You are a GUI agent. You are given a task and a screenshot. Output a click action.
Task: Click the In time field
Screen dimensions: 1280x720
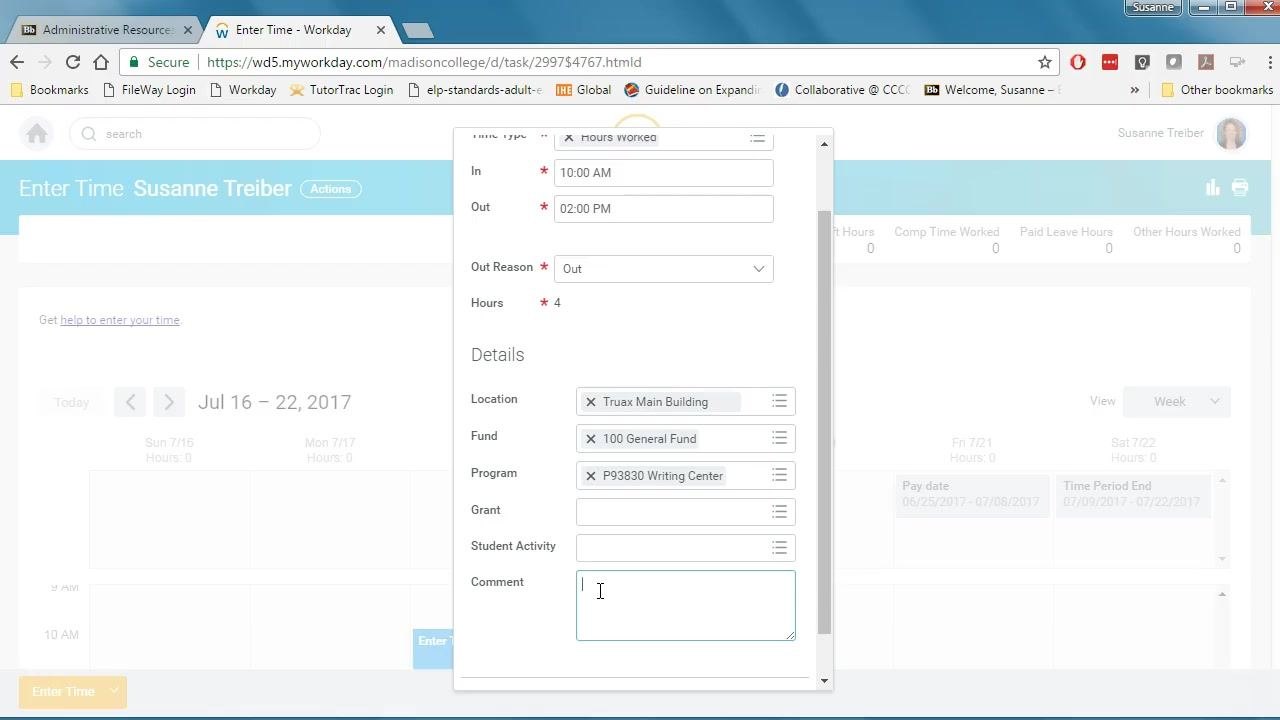click(664, 173)
